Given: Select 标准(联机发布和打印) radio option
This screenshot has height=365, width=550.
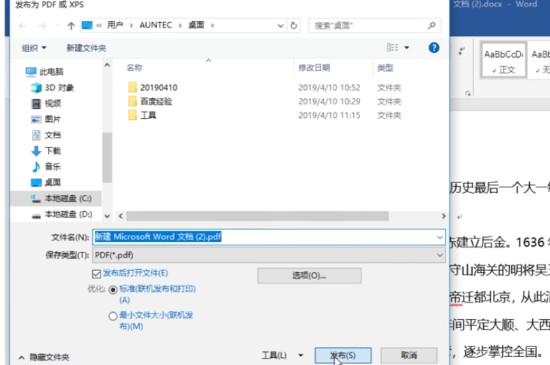Looking at the screenshot, I should pyautogui.click(x=113, y=290).
